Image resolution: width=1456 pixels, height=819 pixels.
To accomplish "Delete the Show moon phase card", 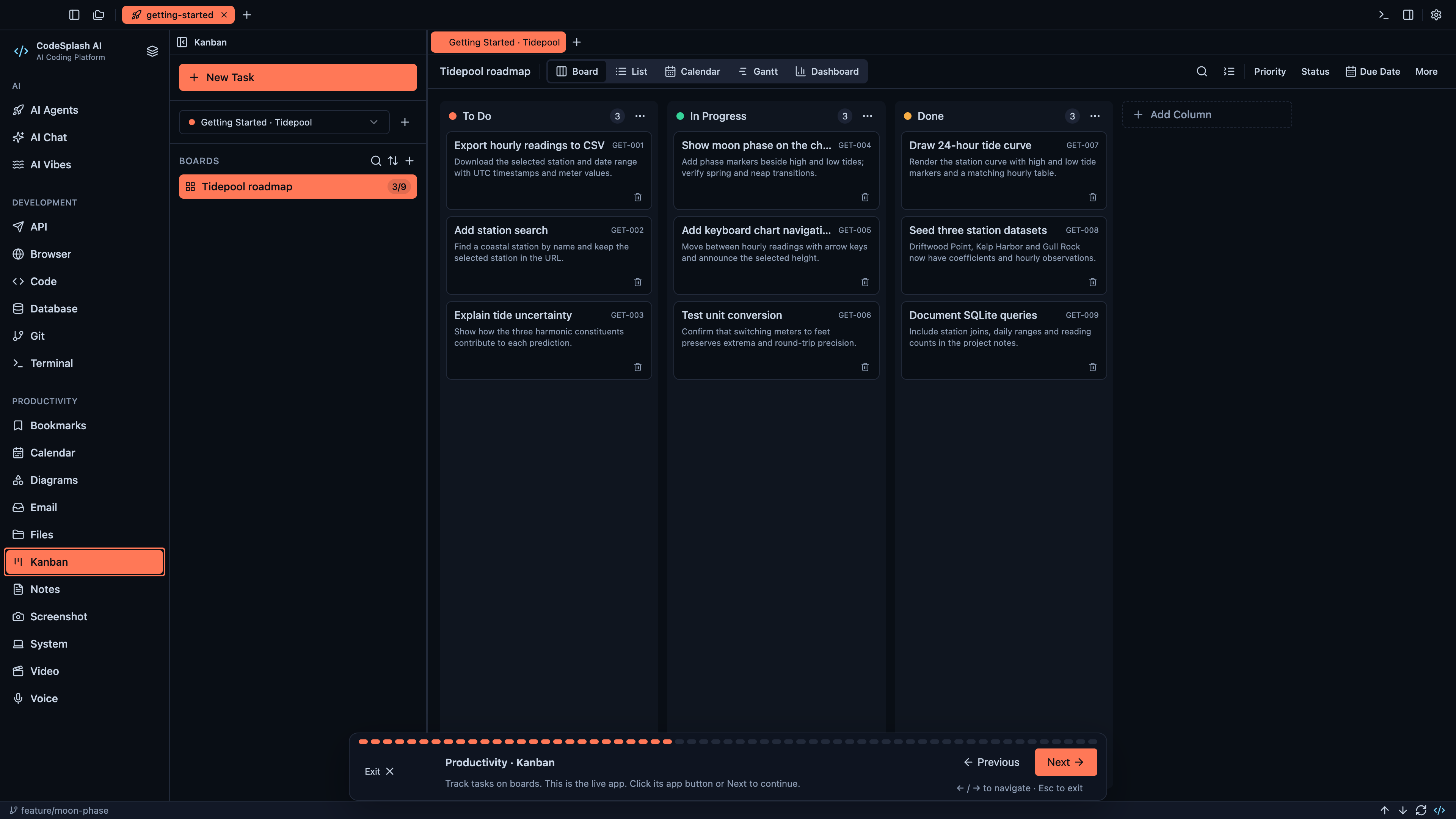I will [865, 197].
